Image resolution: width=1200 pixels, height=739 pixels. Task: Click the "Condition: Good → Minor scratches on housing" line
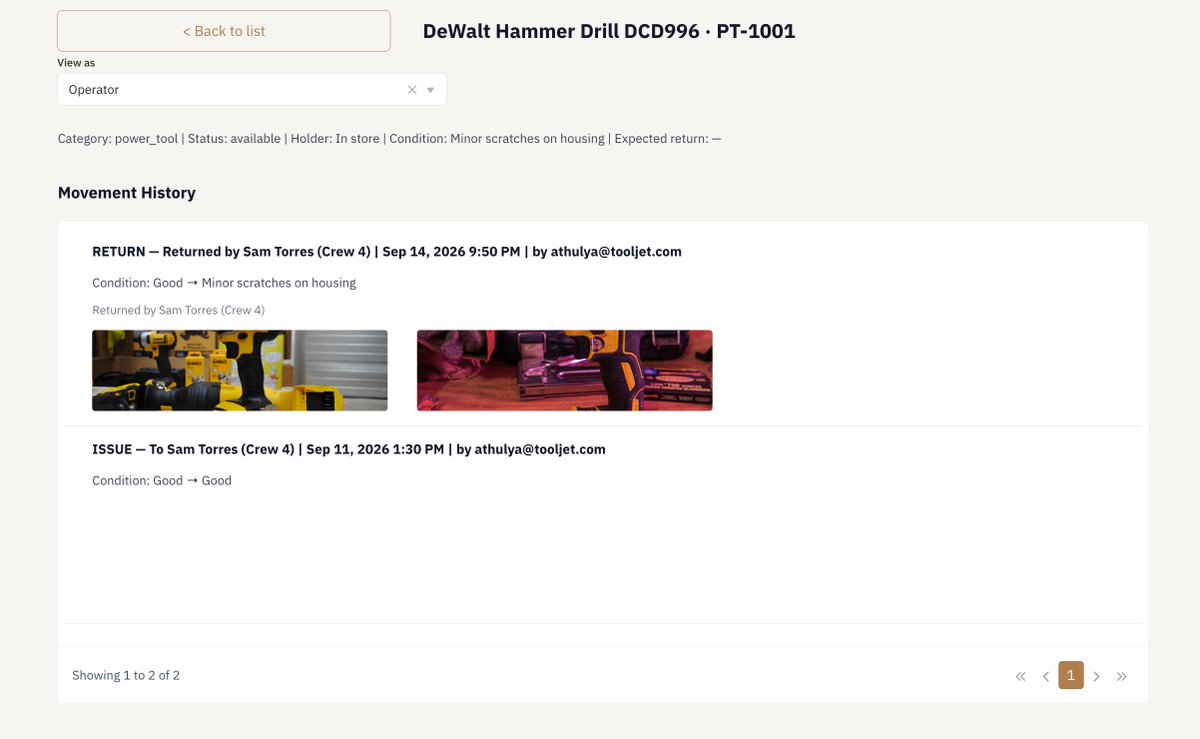click(224, 283)
